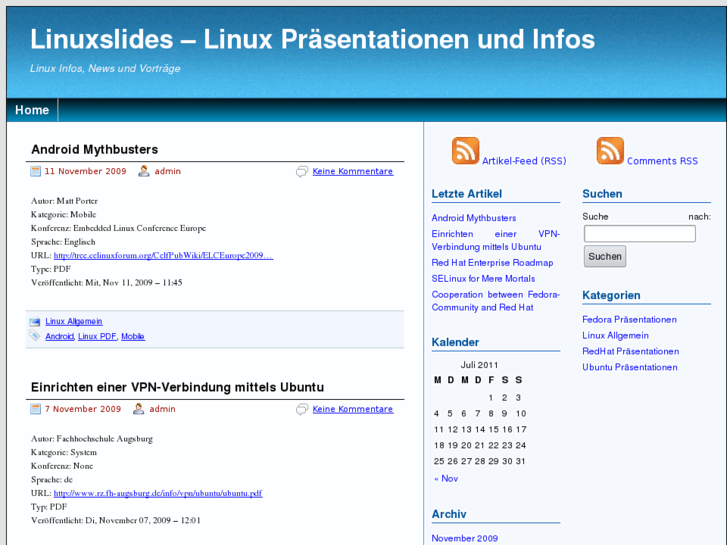
Task: Click the tagline Linux Infos, News und Vorträge
Action: pyautogui.click(x=105, y=68)
